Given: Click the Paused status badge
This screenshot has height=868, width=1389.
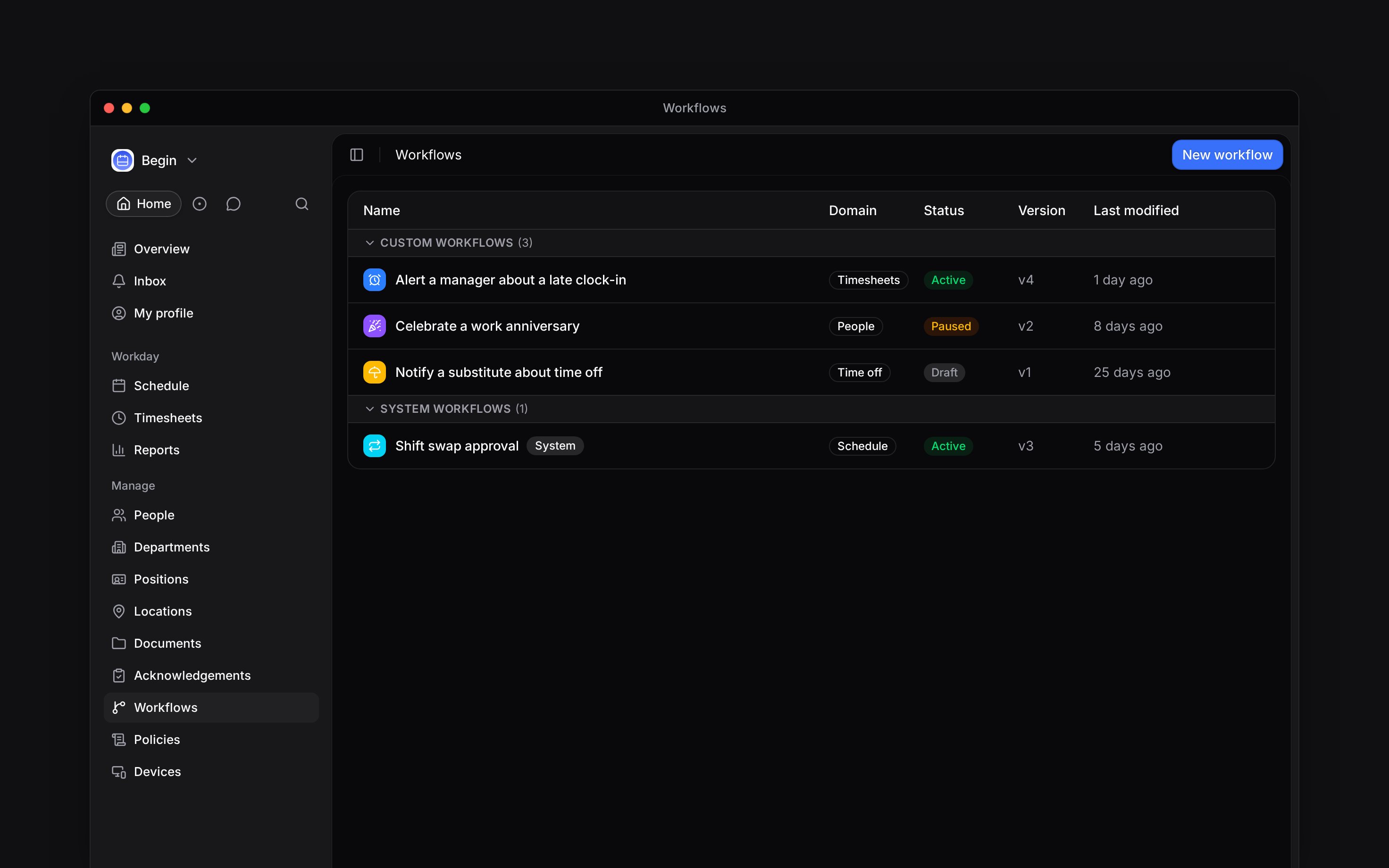Looking at the screenshot, I should pyautogui.click(x=951, y=326).
